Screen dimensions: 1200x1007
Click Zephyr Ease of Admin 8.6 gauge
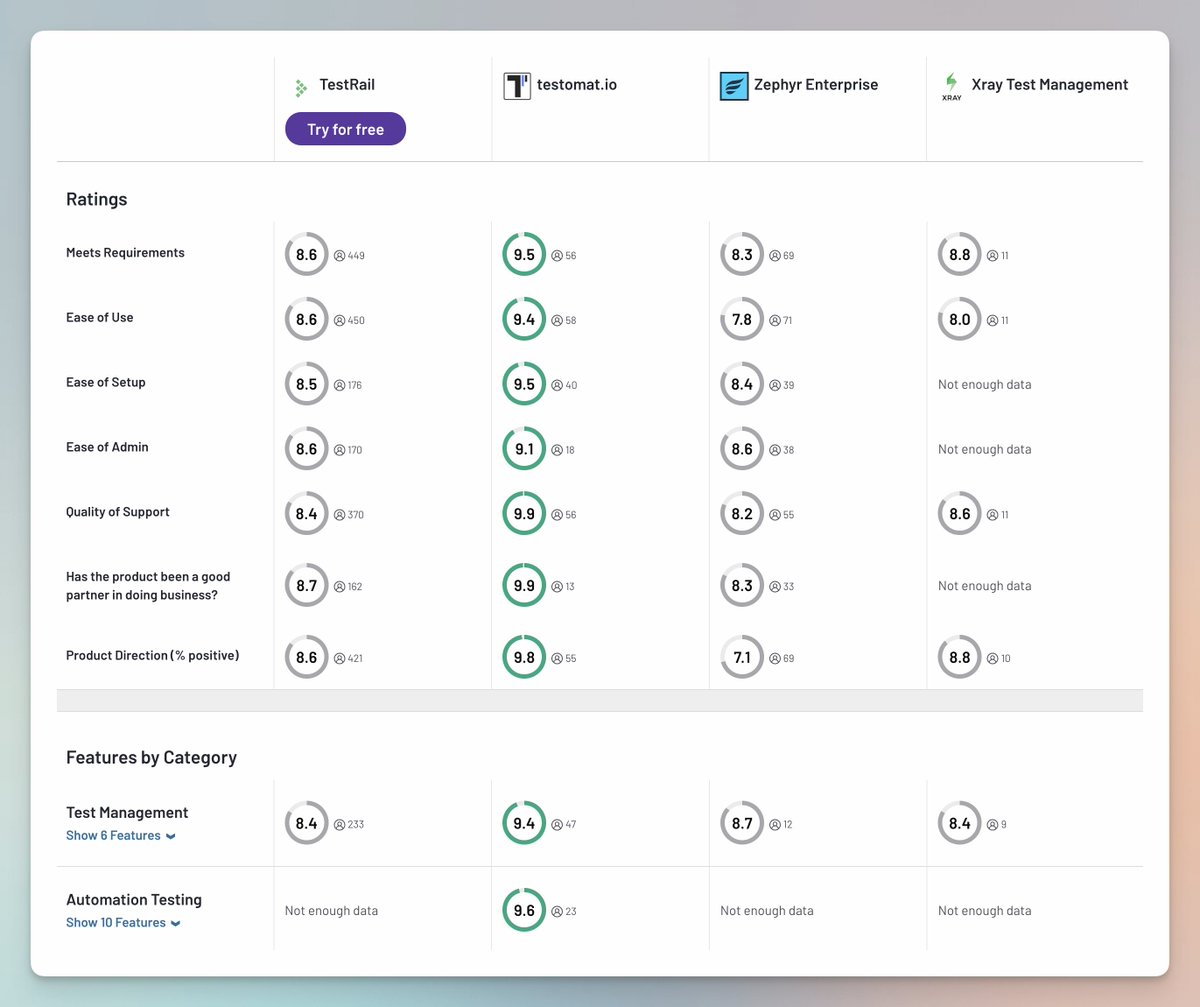click(x=742, y=450)
